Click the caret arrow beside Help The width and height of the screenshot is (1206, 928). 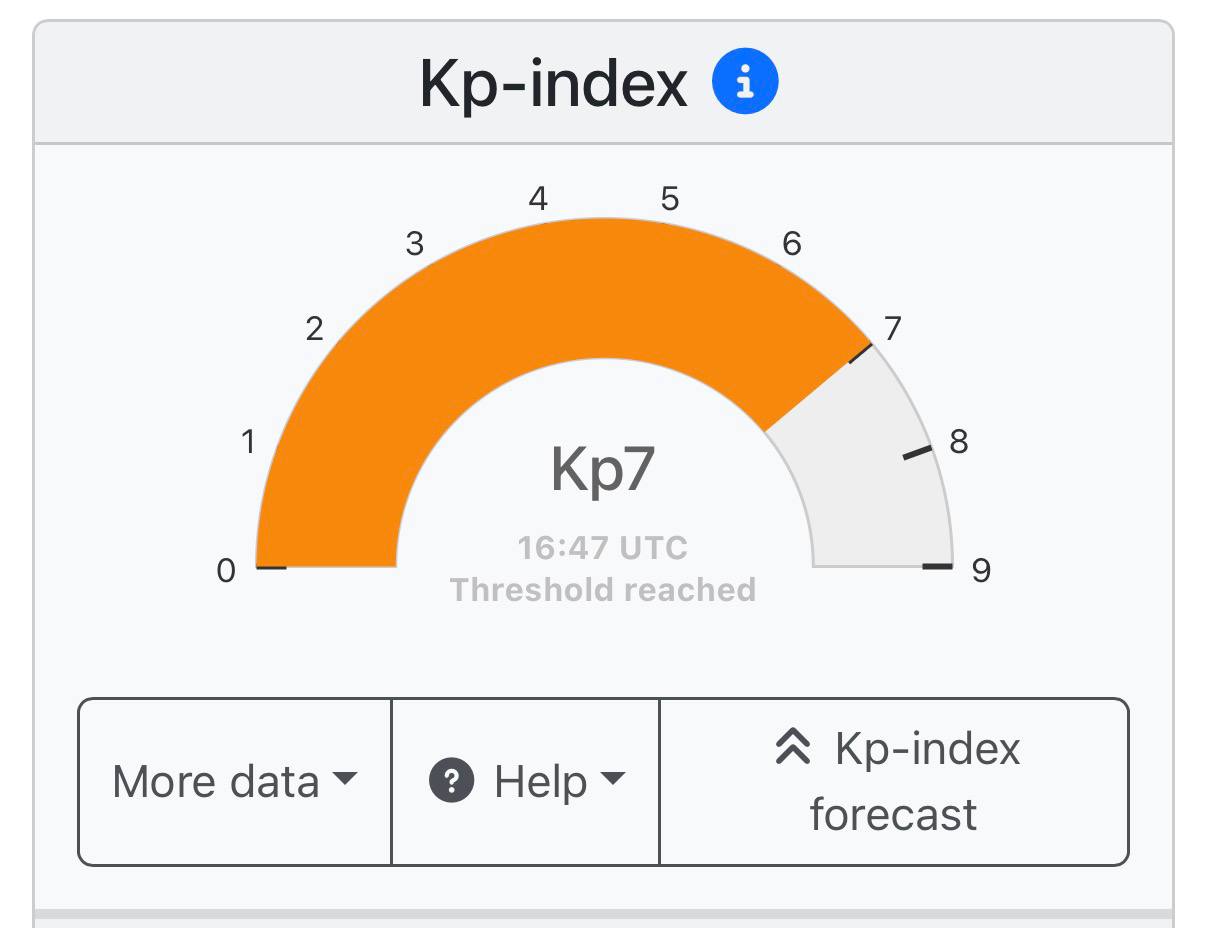click(613, 779)
